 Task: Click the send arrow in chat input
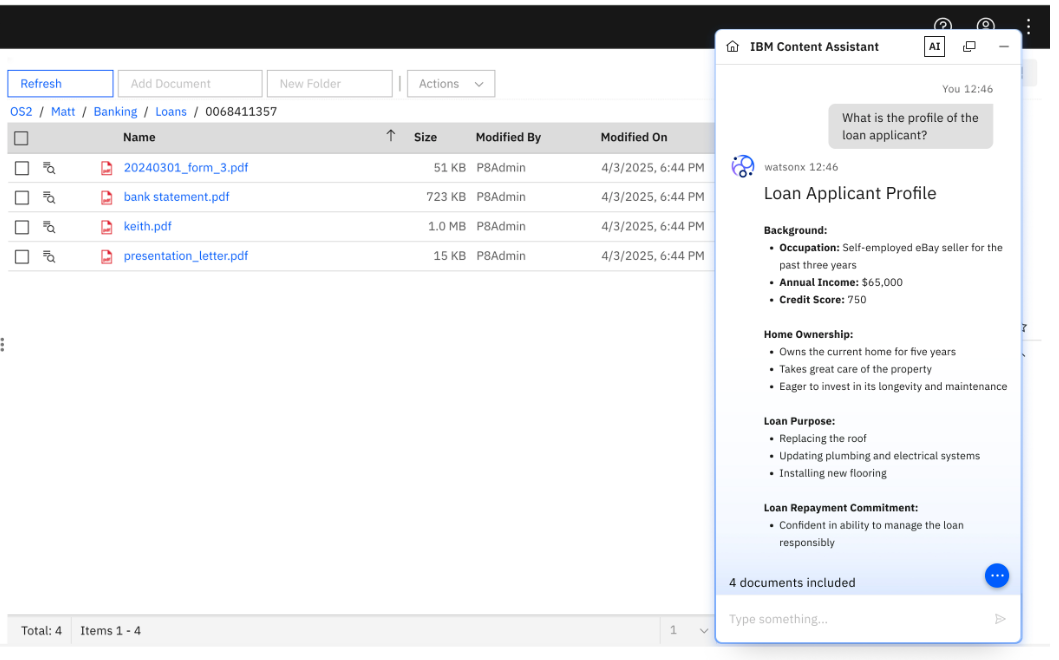pyautogui.click(x=1000, y=619)
